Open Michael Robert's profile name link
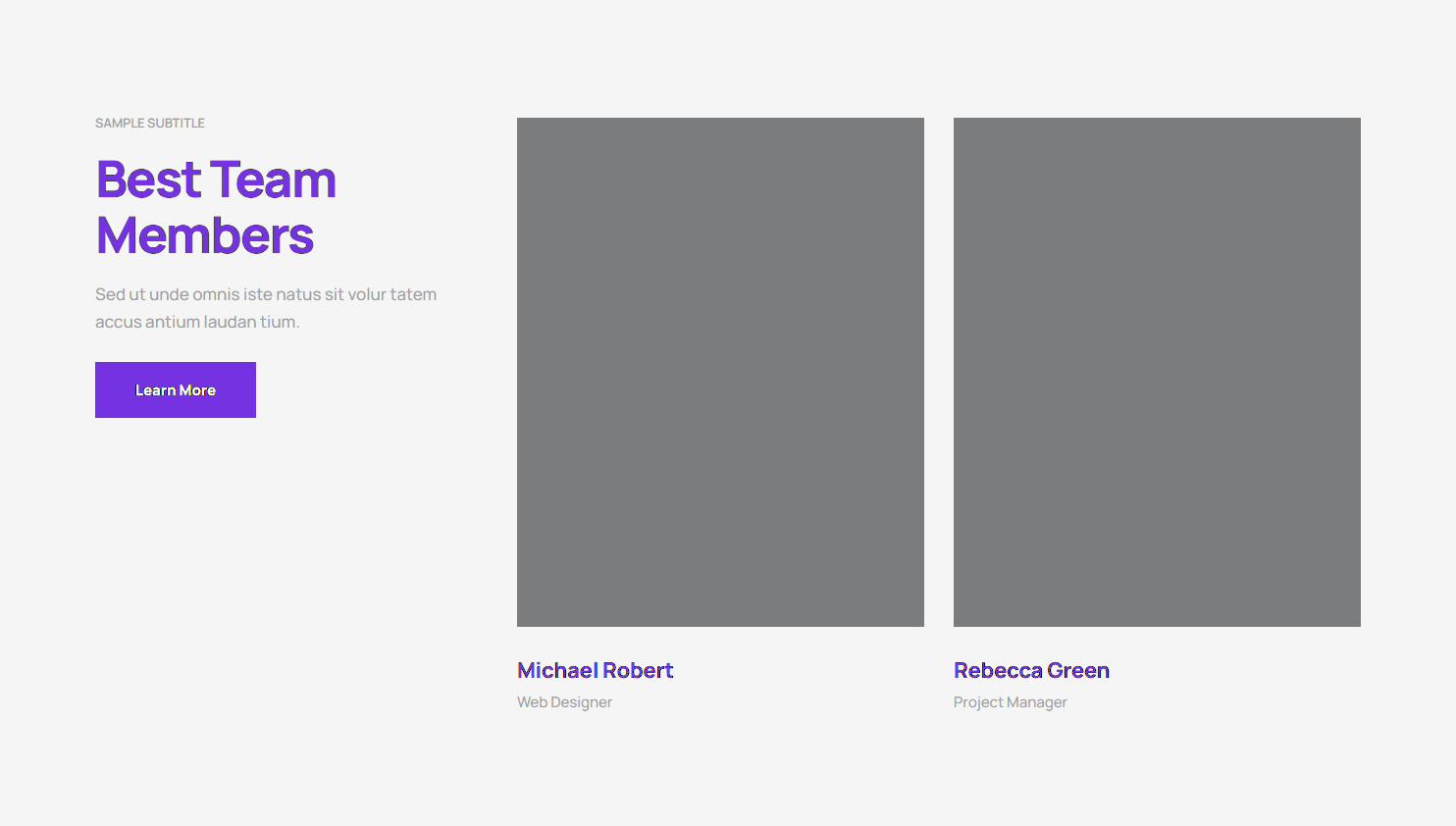 pos(595,670)
